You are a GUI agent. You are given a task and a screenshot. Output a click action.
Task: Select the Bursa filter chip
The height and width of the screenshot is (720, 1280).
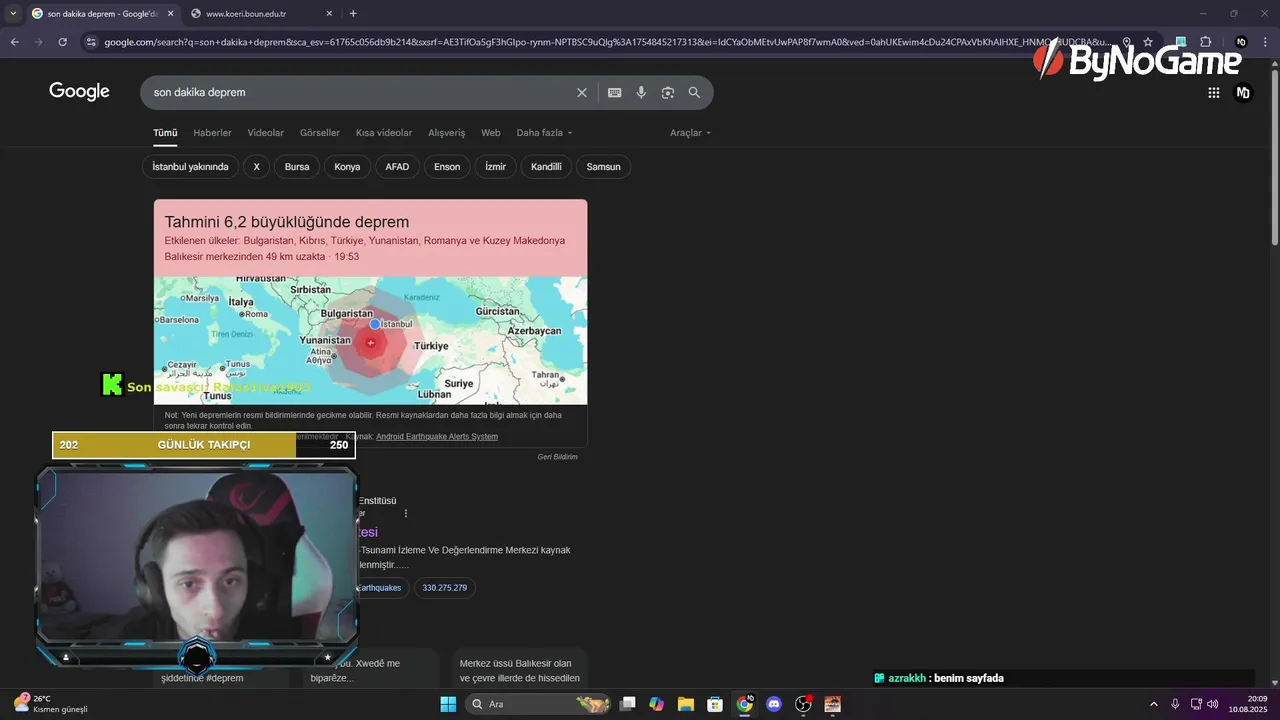coord(297,167)
